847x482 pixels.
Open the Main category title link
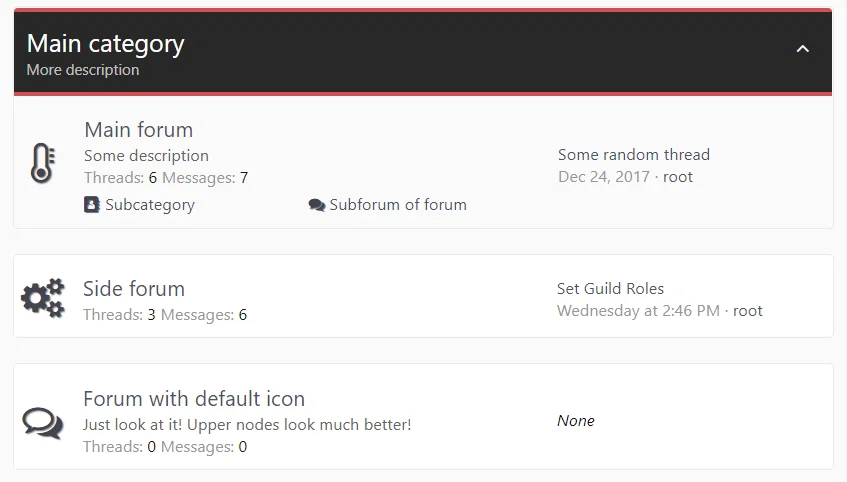(x=105, y=44)
